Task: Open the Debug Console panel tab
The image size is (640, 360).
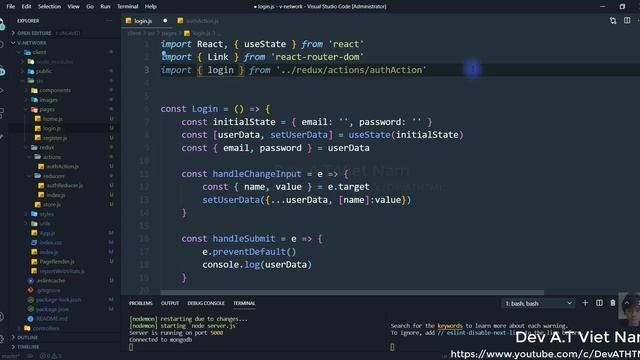Action: [x=206, y=303]
